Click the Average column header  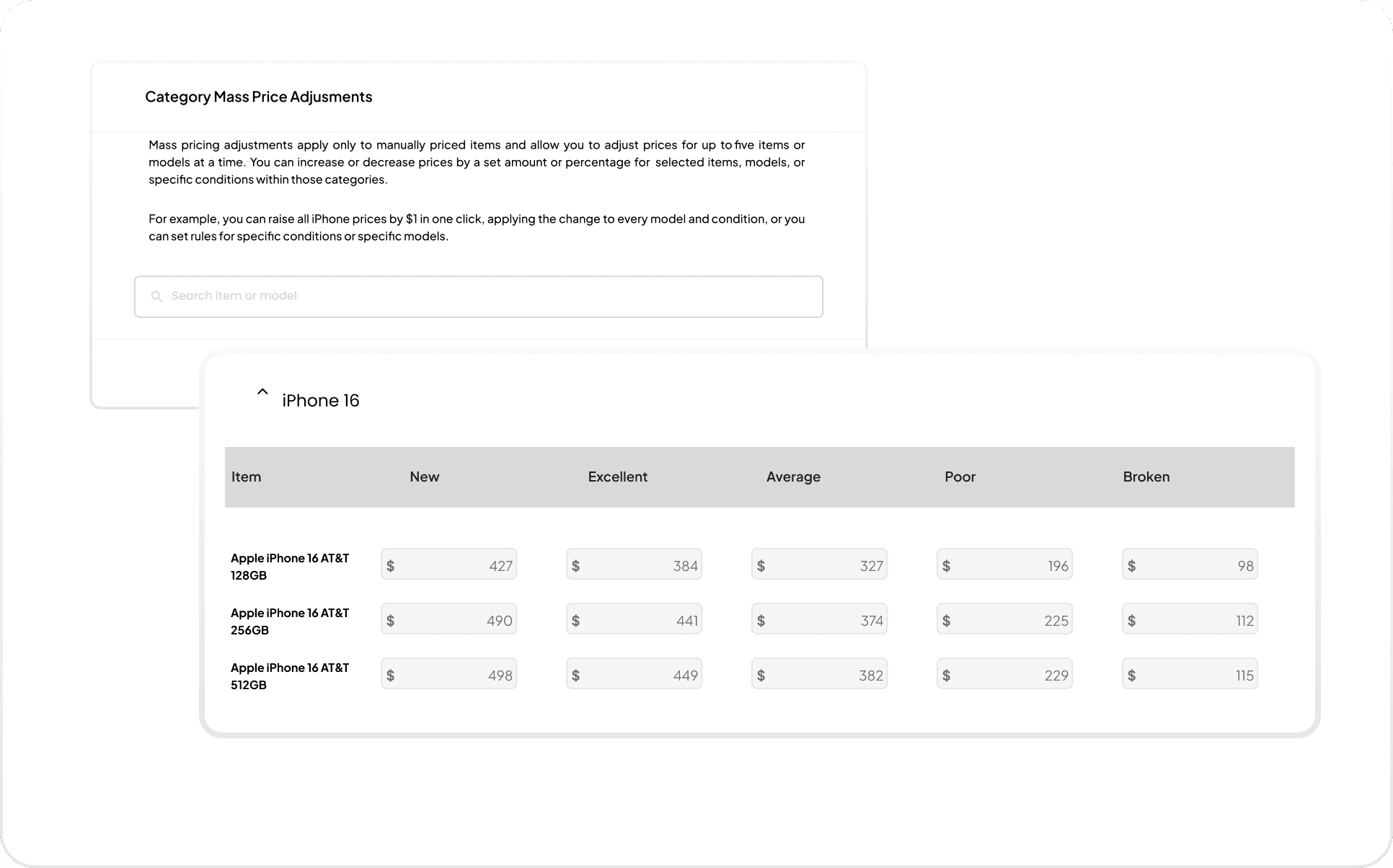(793, 477)
